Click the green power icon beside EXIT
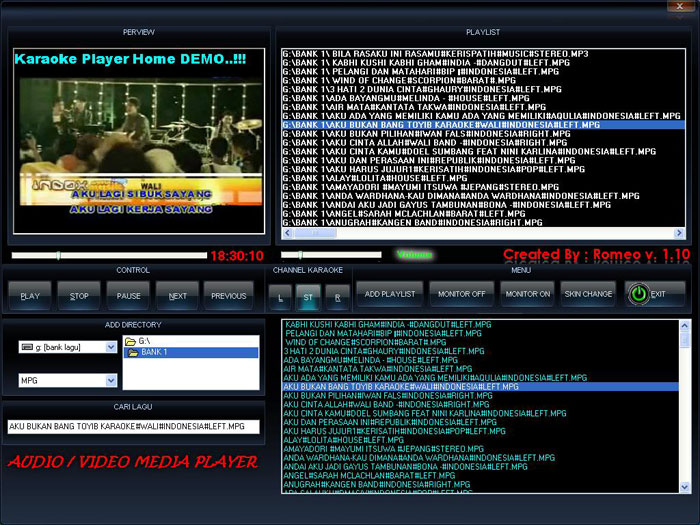The height and width of the screenshot is (525, 700). coord(638,294)
